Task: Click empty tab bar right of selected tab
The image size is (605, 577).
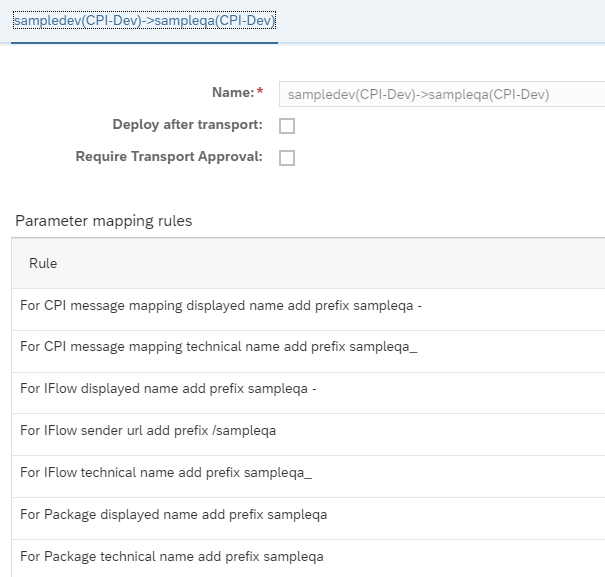Action: (x=440, y=21)
